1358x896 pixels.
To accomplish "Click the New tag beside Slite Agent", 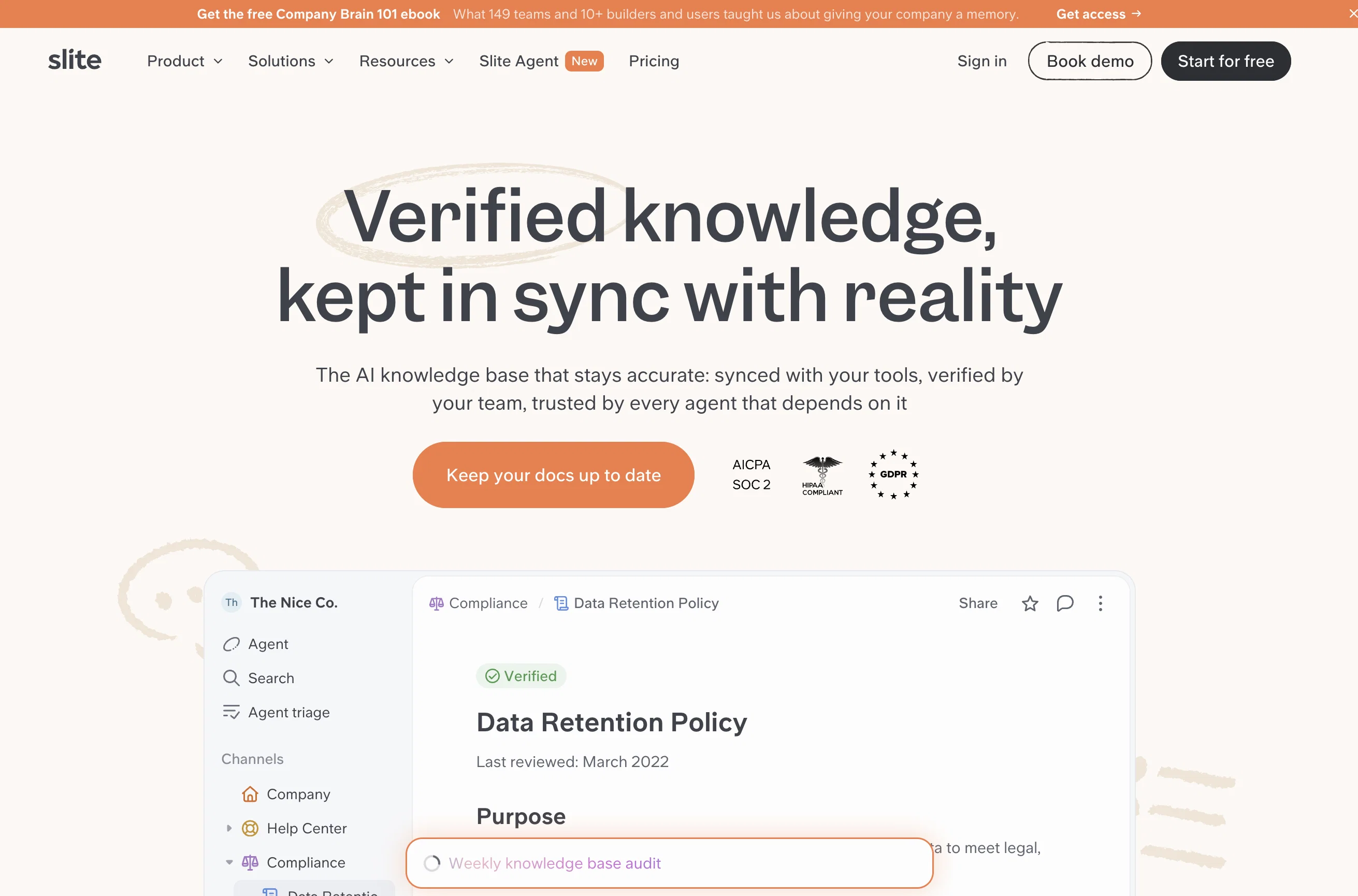I will point(584,61).
